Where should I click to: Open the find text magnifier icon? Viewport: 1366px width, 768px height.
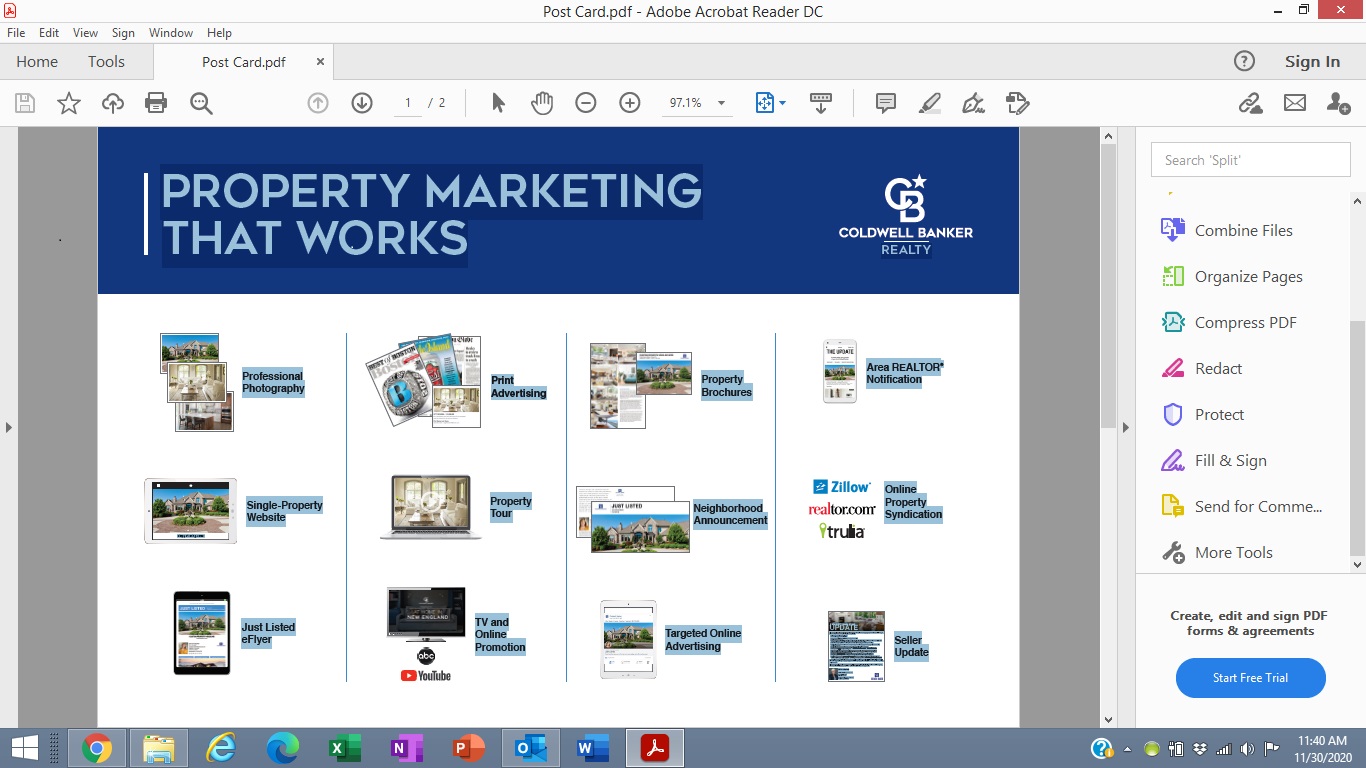pyautogui.click(x=201, y=103)
